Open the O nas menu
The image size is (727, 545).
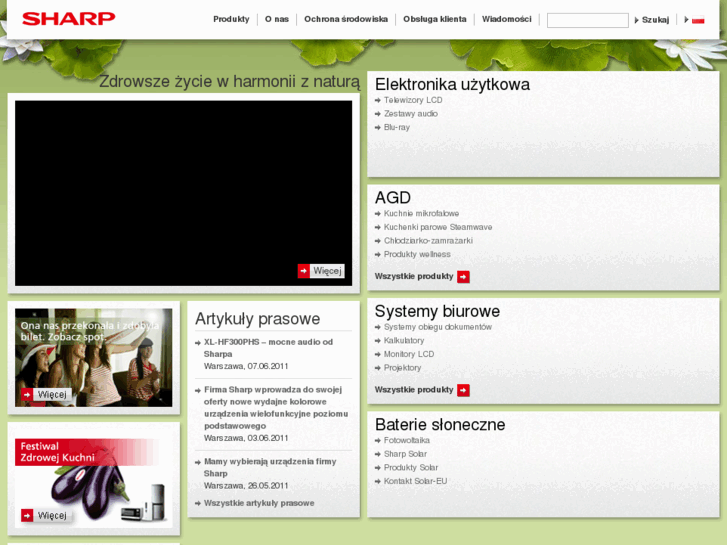[x=277, y=19]
